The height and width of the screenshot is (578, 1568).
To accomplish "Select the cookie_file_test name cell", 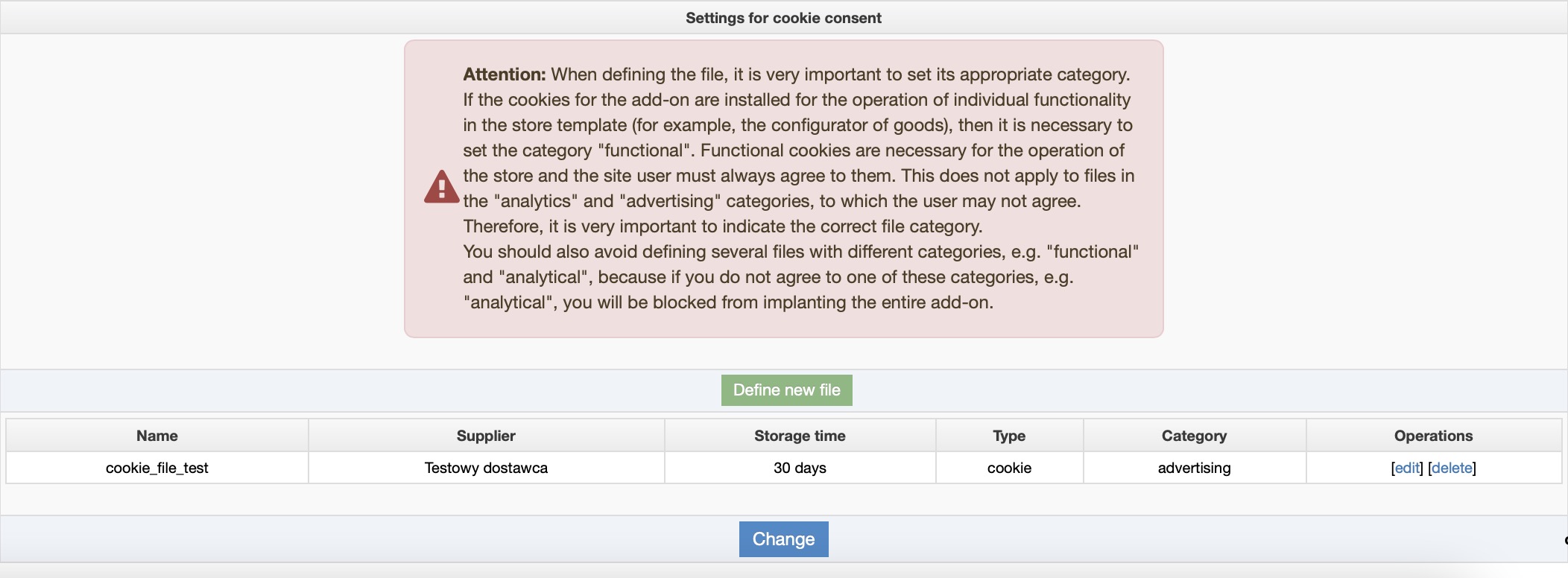I will [157, 468].
